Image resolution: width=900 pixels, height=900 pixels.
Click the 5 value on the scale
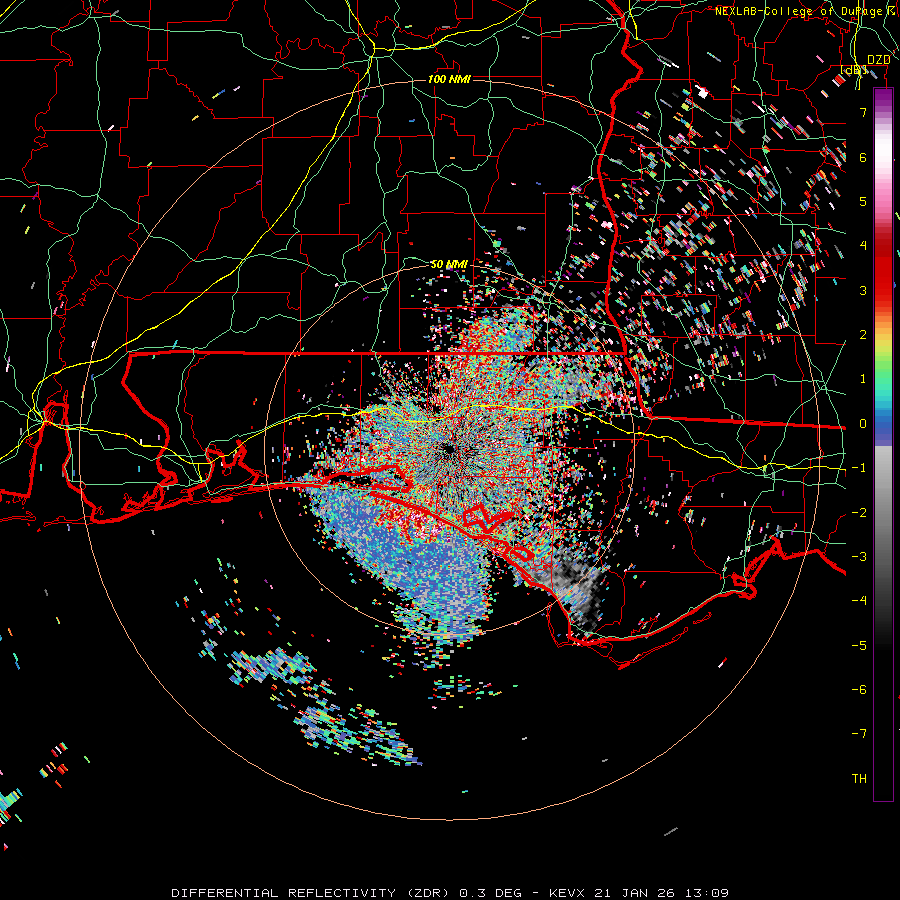click(863, 201)
